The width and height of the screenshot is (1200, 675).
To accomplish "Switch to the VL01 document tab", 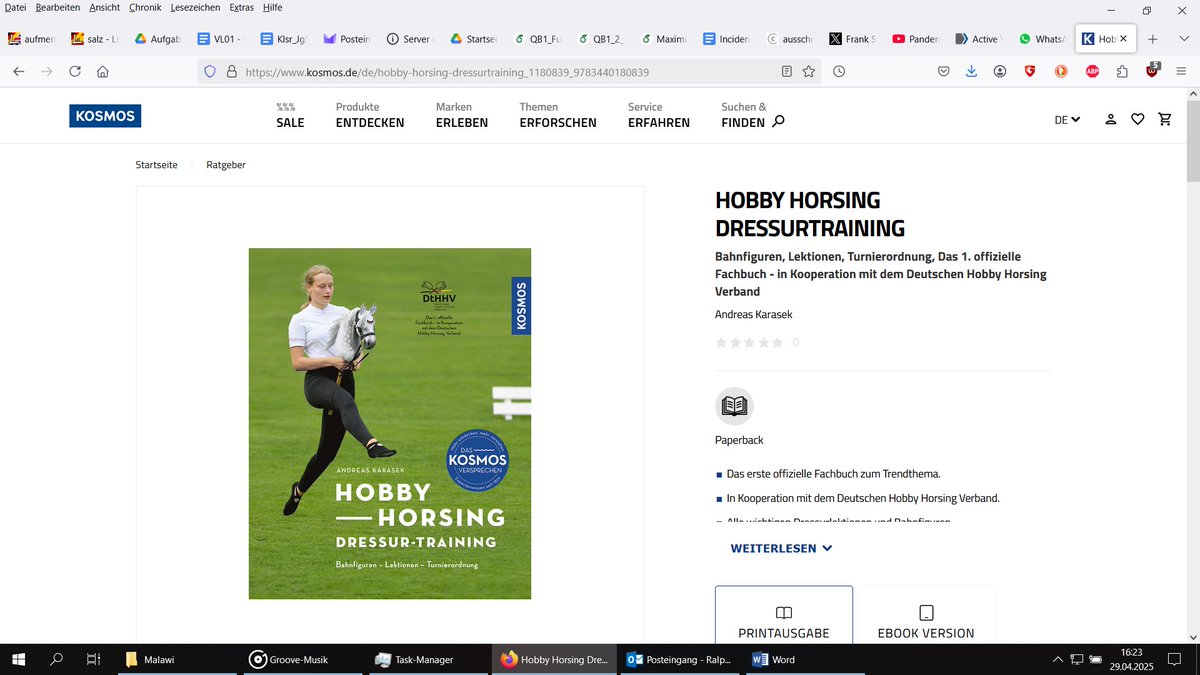I will [220, 39].
